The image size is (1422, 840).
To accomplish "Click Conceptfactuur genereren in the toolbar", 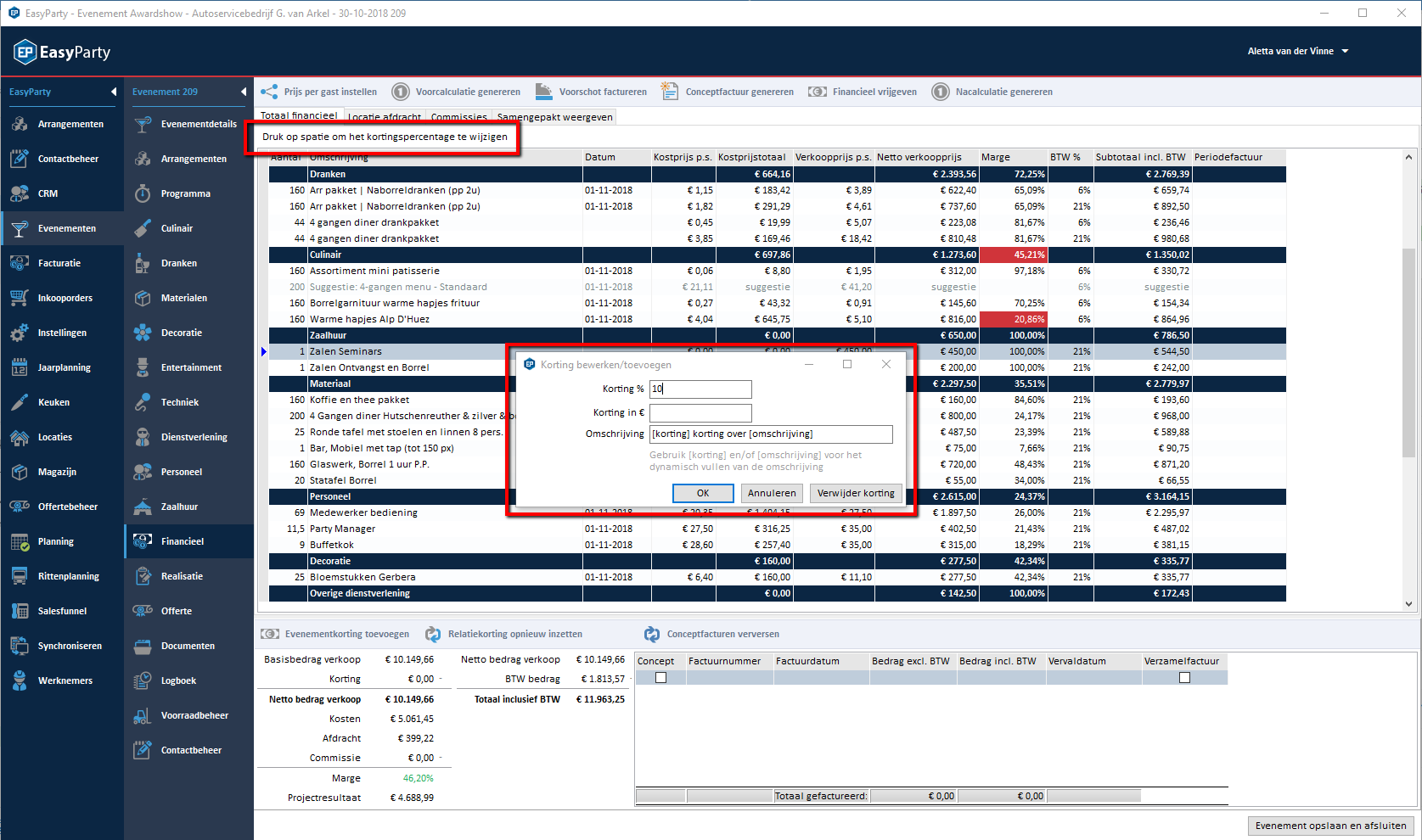I will tap(728, 92).
